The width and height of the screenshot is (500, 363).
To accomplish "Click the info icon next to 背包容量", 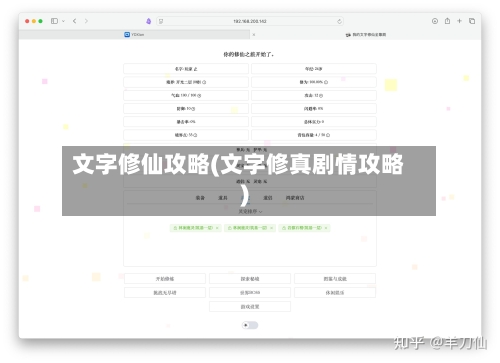I will tap(328, 135).
